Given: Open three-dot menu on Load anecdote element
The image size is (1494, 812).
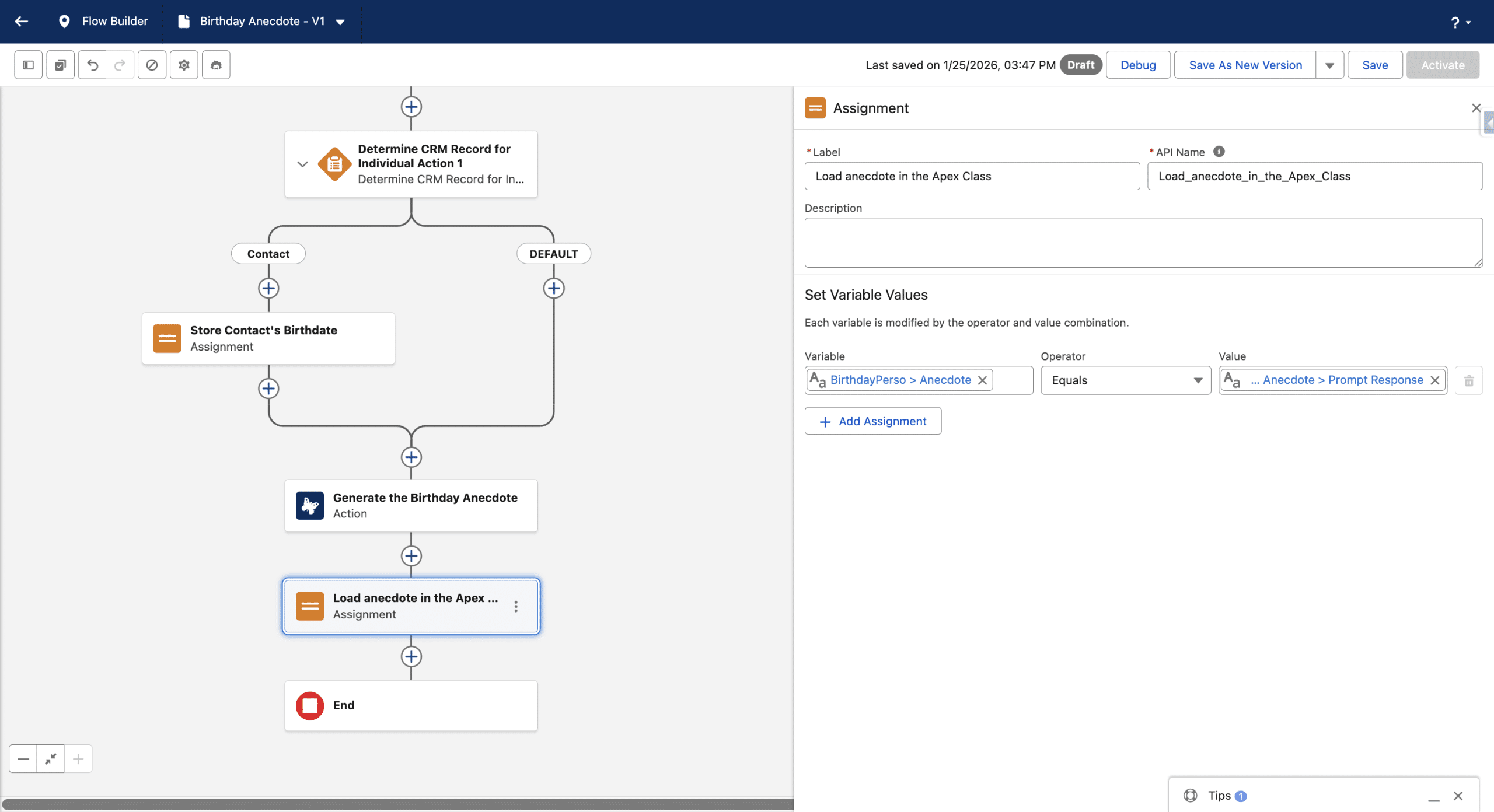Looking at the screenshot, I should (x=516, y=606).
